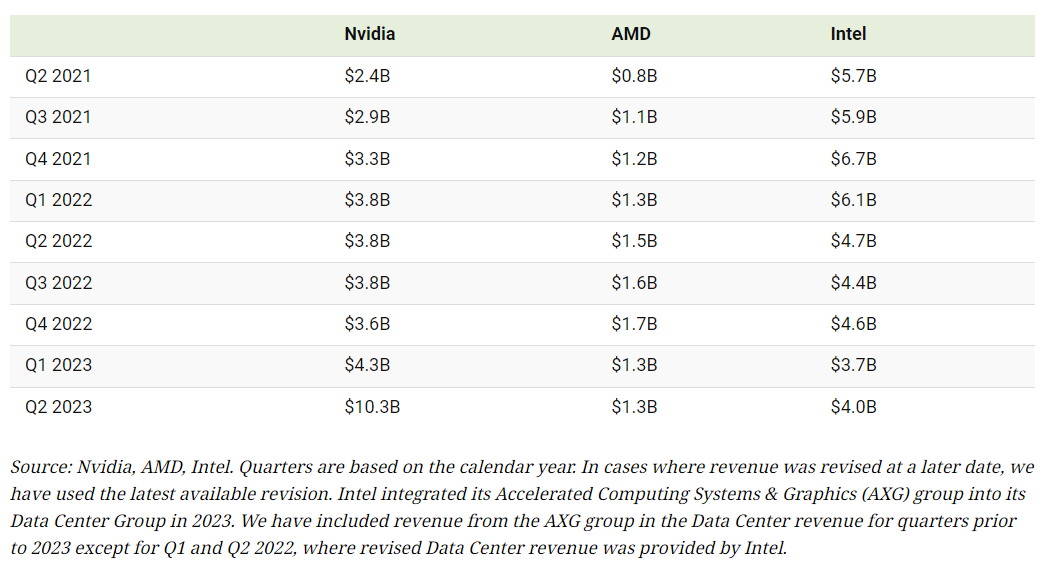The width and height of the screenshot is (1062, 586).
Task: Click the Nvidia column header
Action: [x=370, y=34]
